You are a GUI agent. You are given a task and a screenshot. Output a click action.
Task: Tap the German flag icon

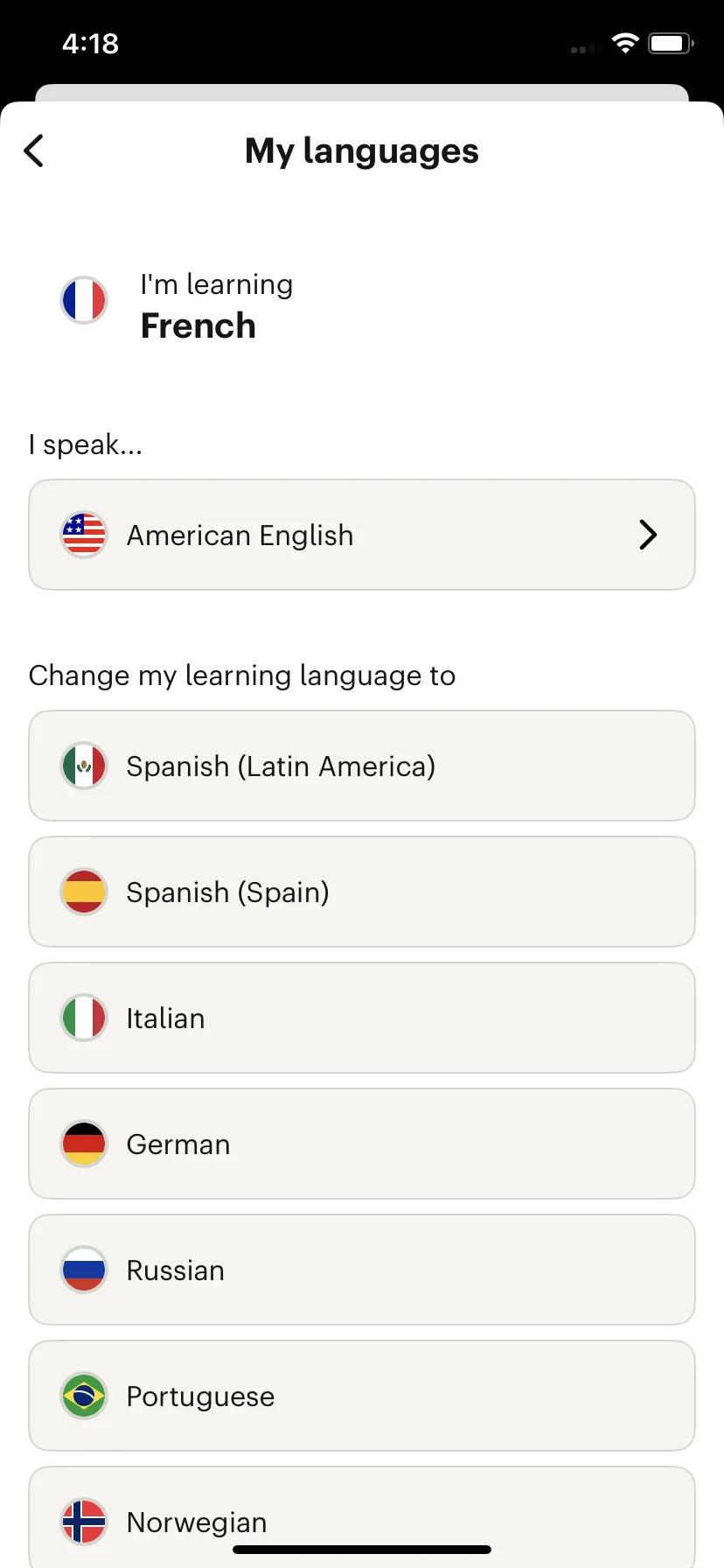[84, 1144]
